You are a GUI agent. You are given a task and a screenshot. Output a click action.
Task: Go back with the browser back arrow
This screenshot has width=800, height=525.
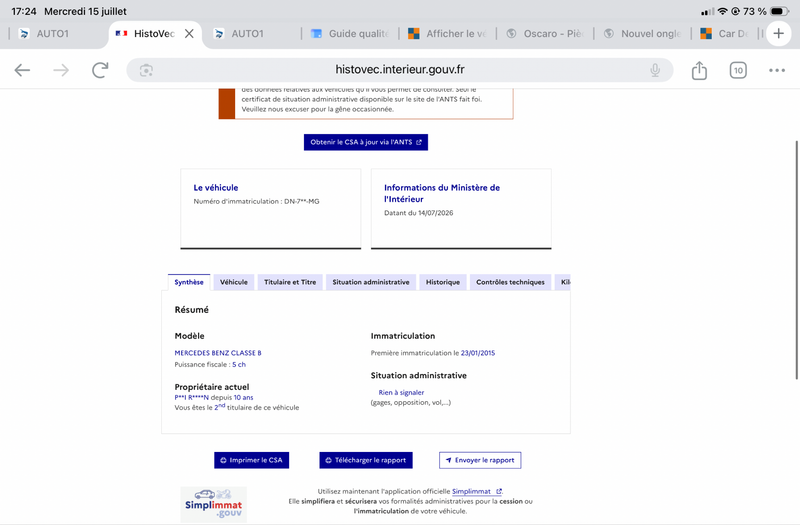22,70
